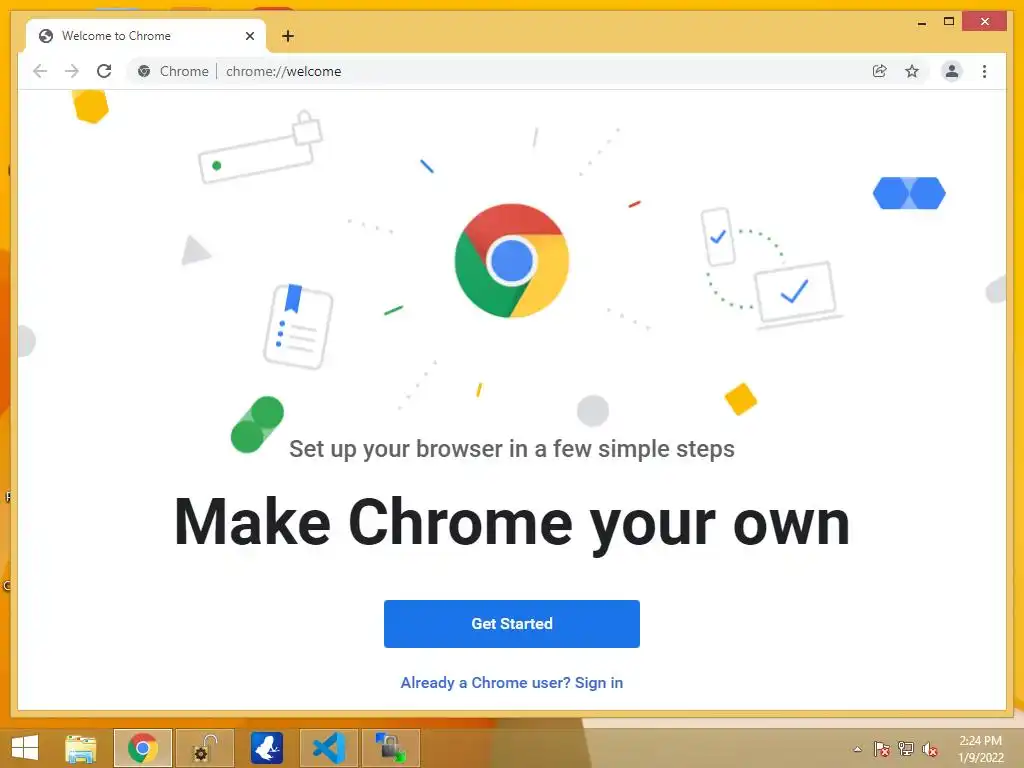1024x768 pixels.
Task: Maximize the Chrome window
Action: coord(949,22)
